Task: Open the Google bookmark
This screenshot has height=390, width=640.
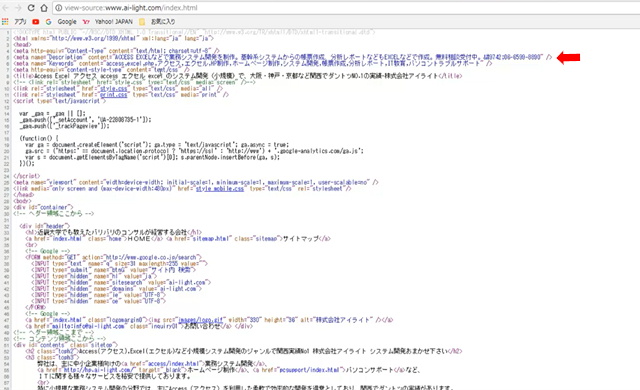Action: (61, 22)
